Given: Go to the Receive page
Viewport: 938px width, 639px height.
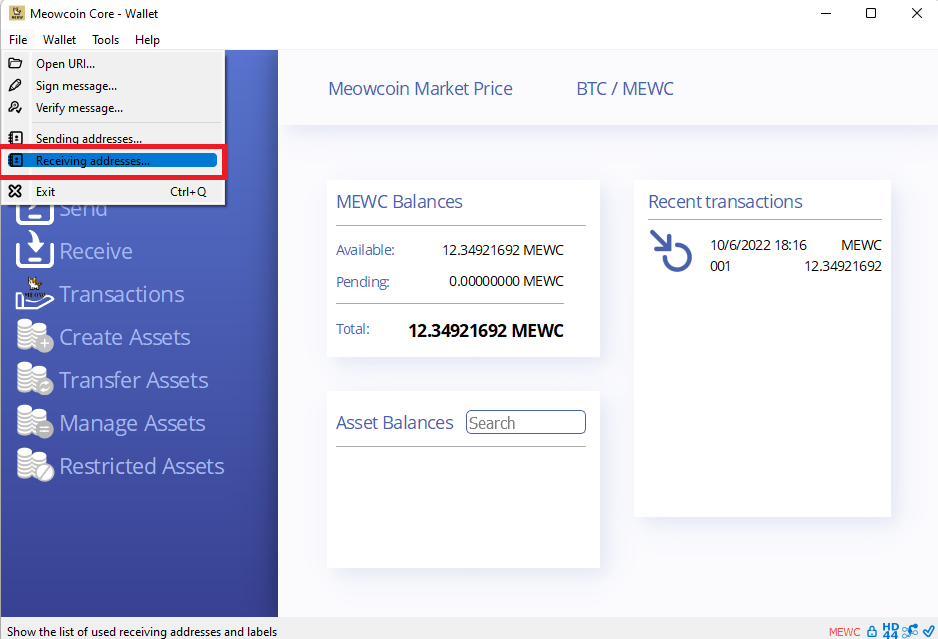Looking at the screenshot, I should tap(96, 251).
